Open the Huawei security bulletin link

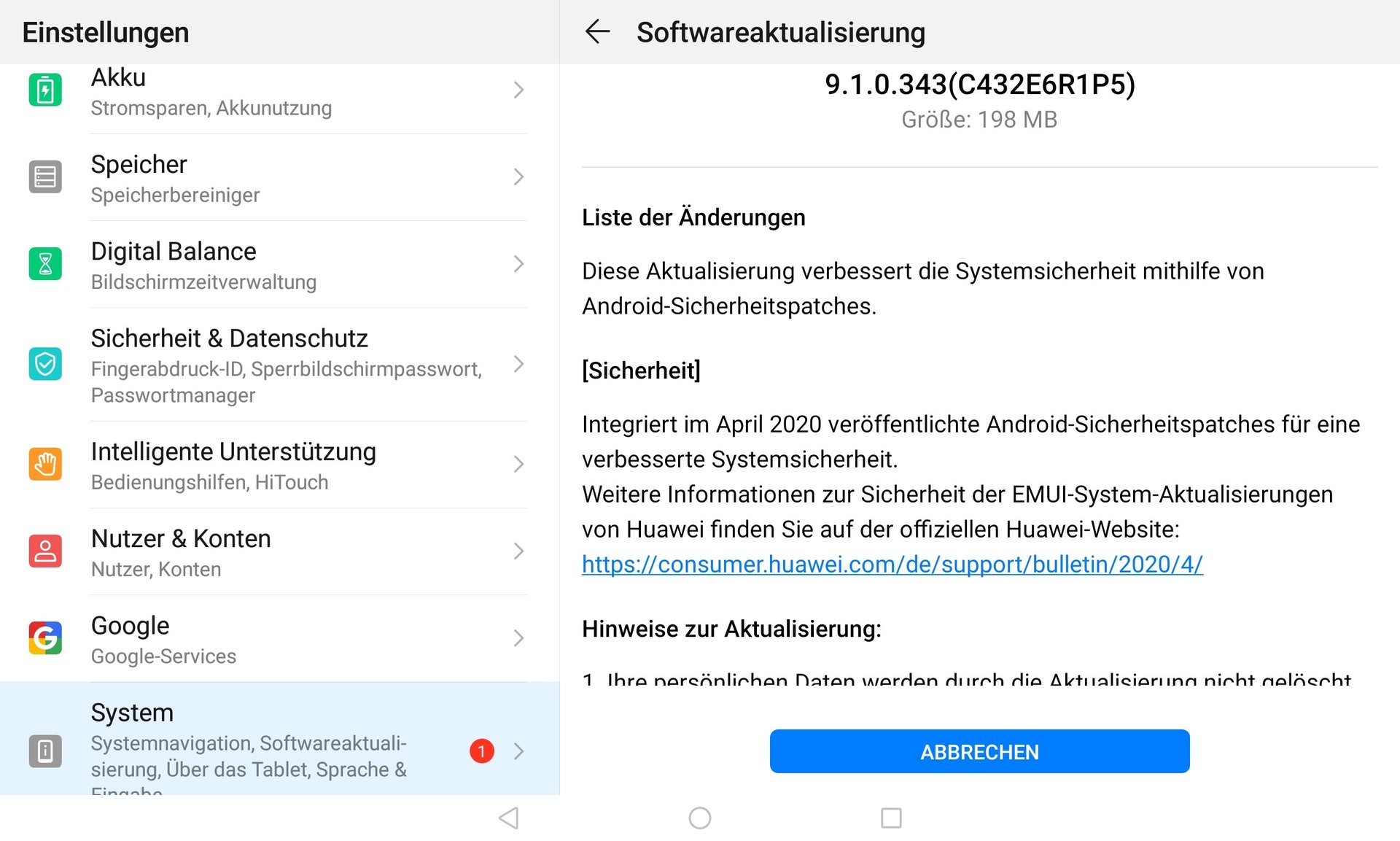tap(892, 564)
